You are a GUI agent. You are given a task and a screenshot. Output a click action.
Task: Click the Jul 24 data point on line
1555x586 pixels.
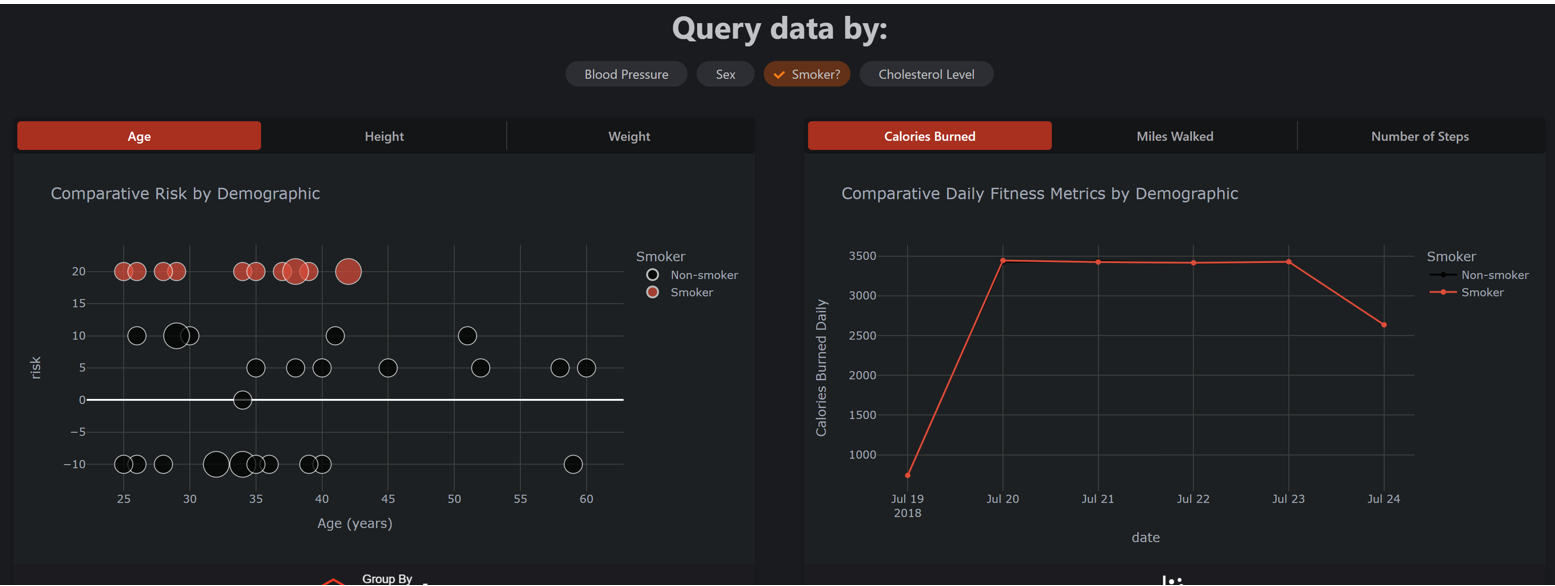coord(1384,325)
